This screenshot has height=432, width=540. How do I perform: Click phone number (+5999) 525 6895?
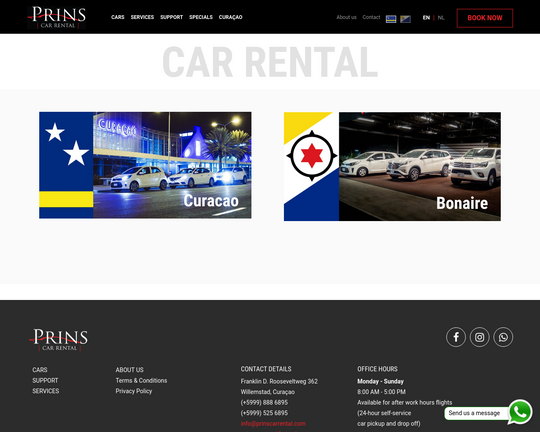tap(264, 413)
